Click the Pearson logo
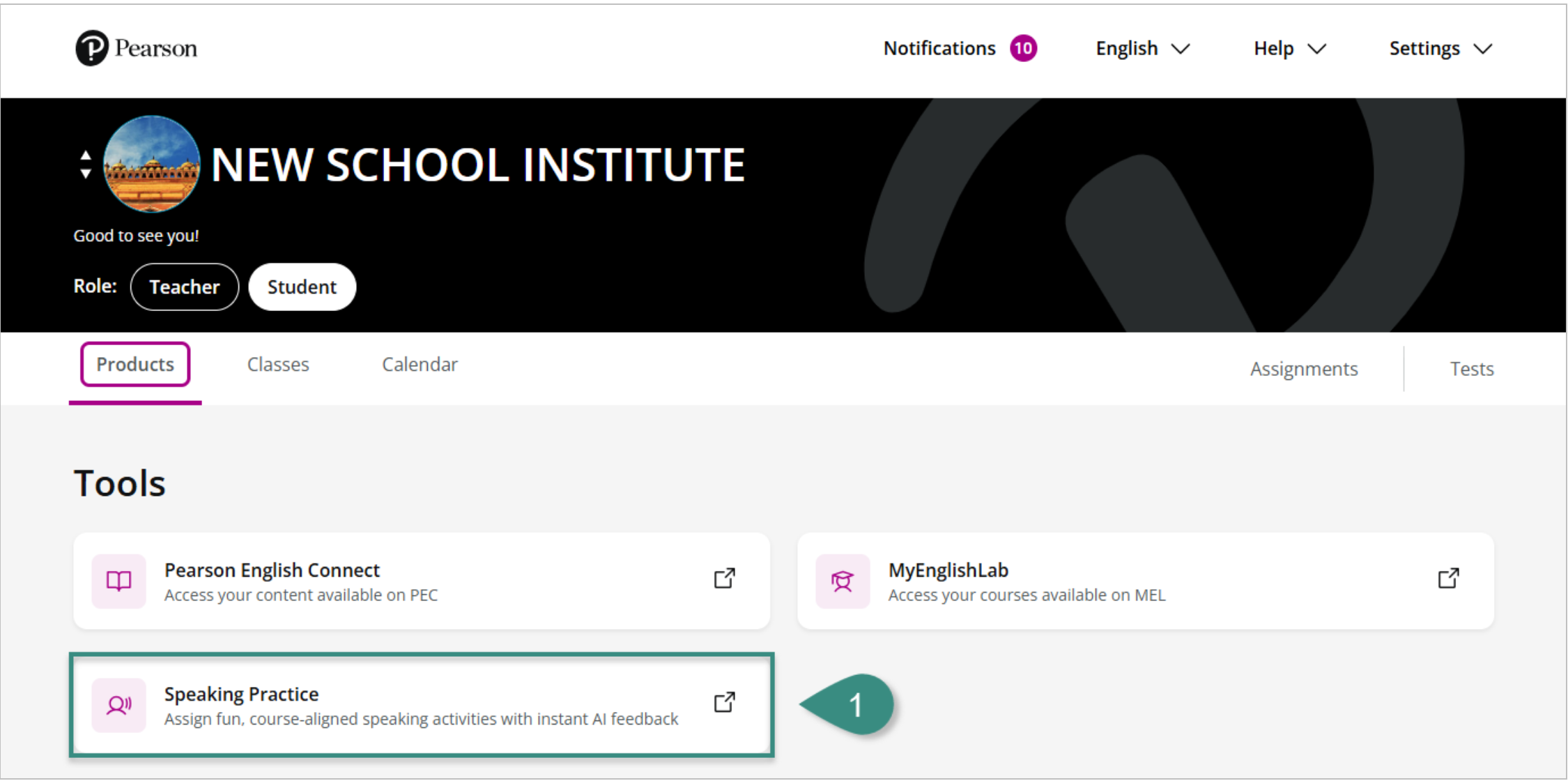 (136, 48)
